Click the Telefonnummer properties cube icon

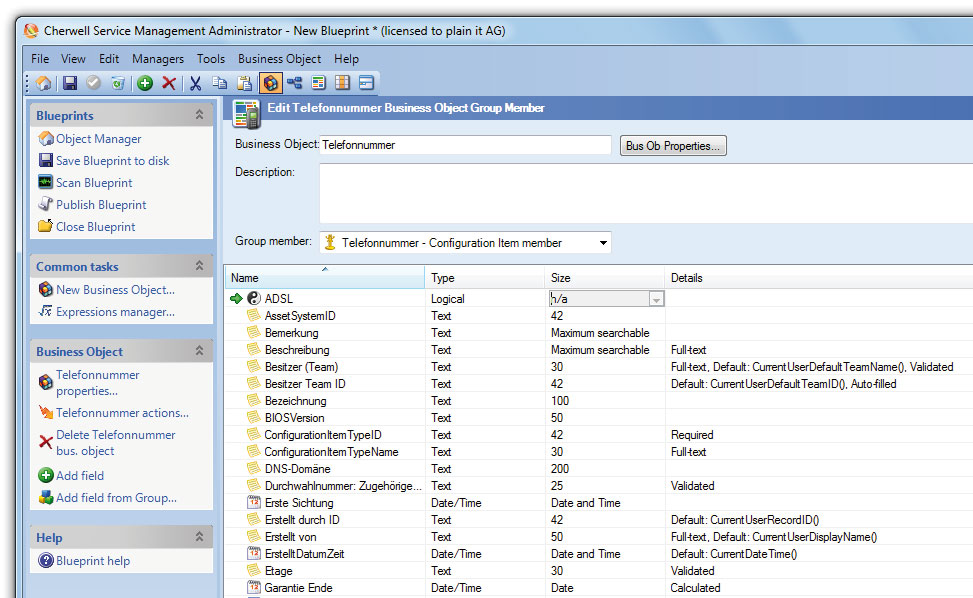pos(46,382)
